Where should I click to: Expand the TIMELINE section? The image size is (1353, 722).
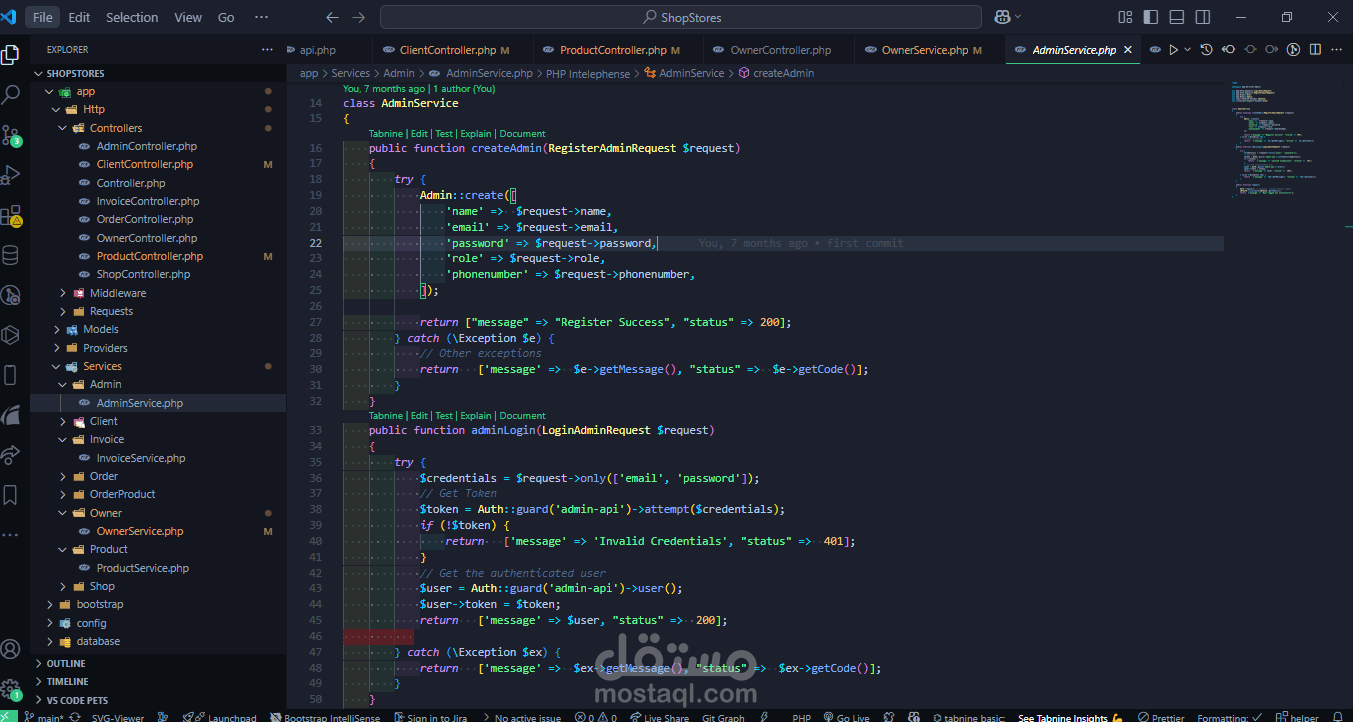[x=158, y=681]
